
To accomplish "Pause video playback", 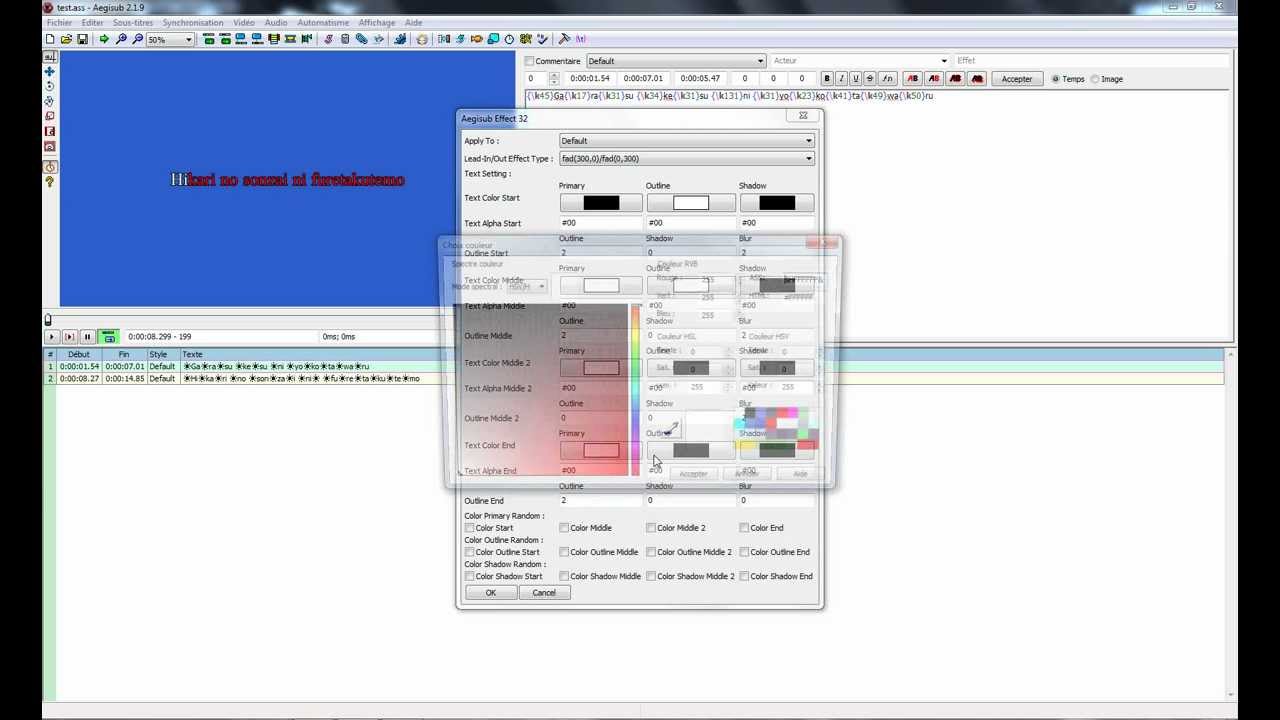I will coord(87,337).
